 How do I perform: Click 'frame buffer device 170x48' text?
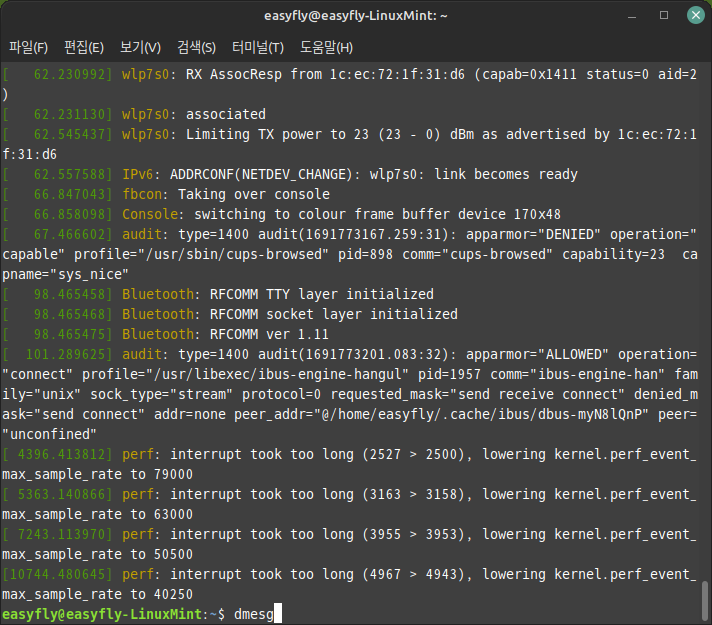coord(458,214)
